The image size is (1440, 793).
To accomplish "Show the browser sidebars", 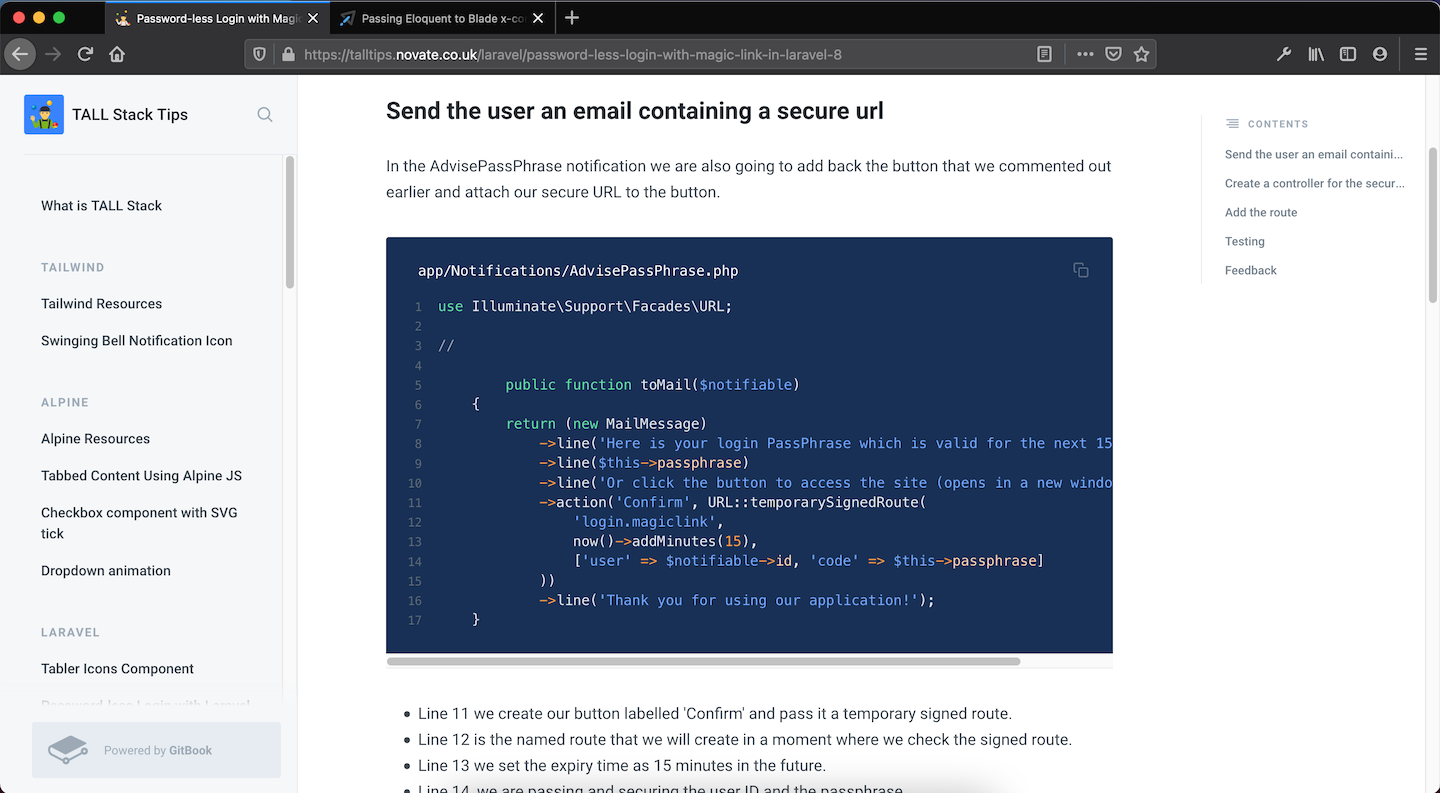I will (1348, 54).
